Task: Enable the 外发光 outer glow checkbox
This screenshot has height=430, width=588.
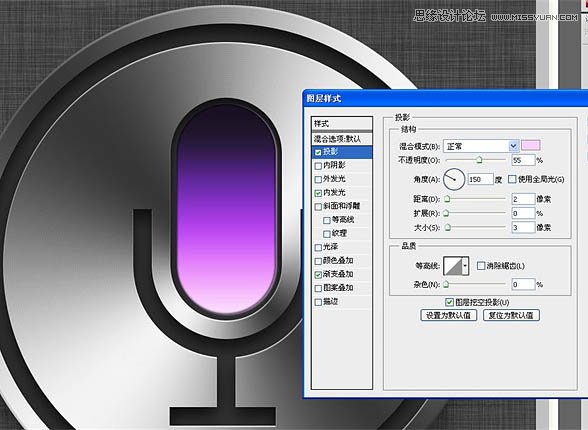Action: [x=318, y=180]
